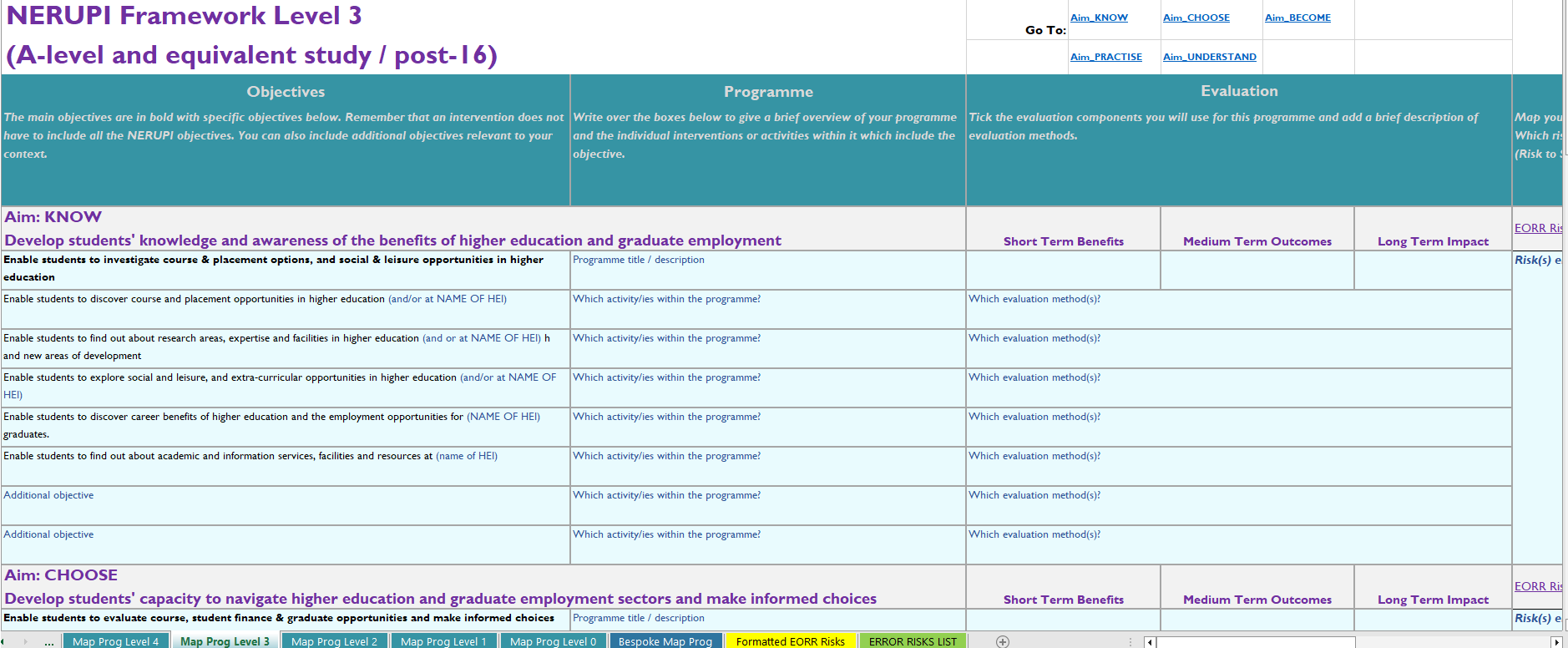Select first Programme title / description cell

pos(767,270)
